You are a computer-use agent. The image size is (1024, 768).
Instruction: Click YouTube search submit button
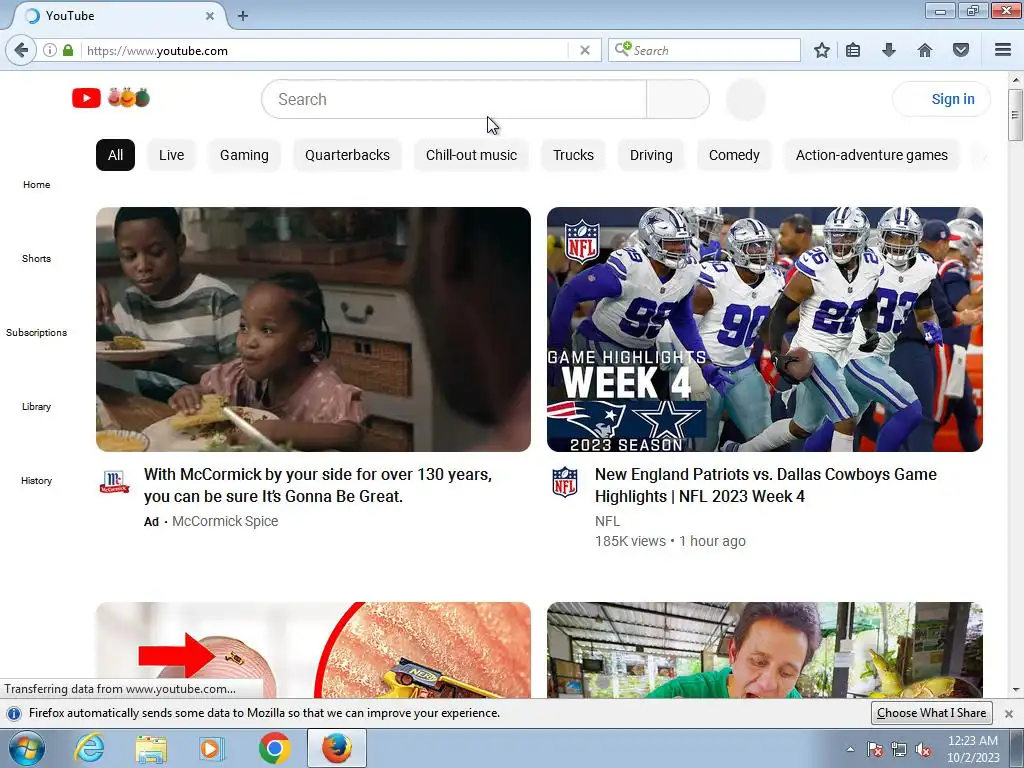point(678,99)
